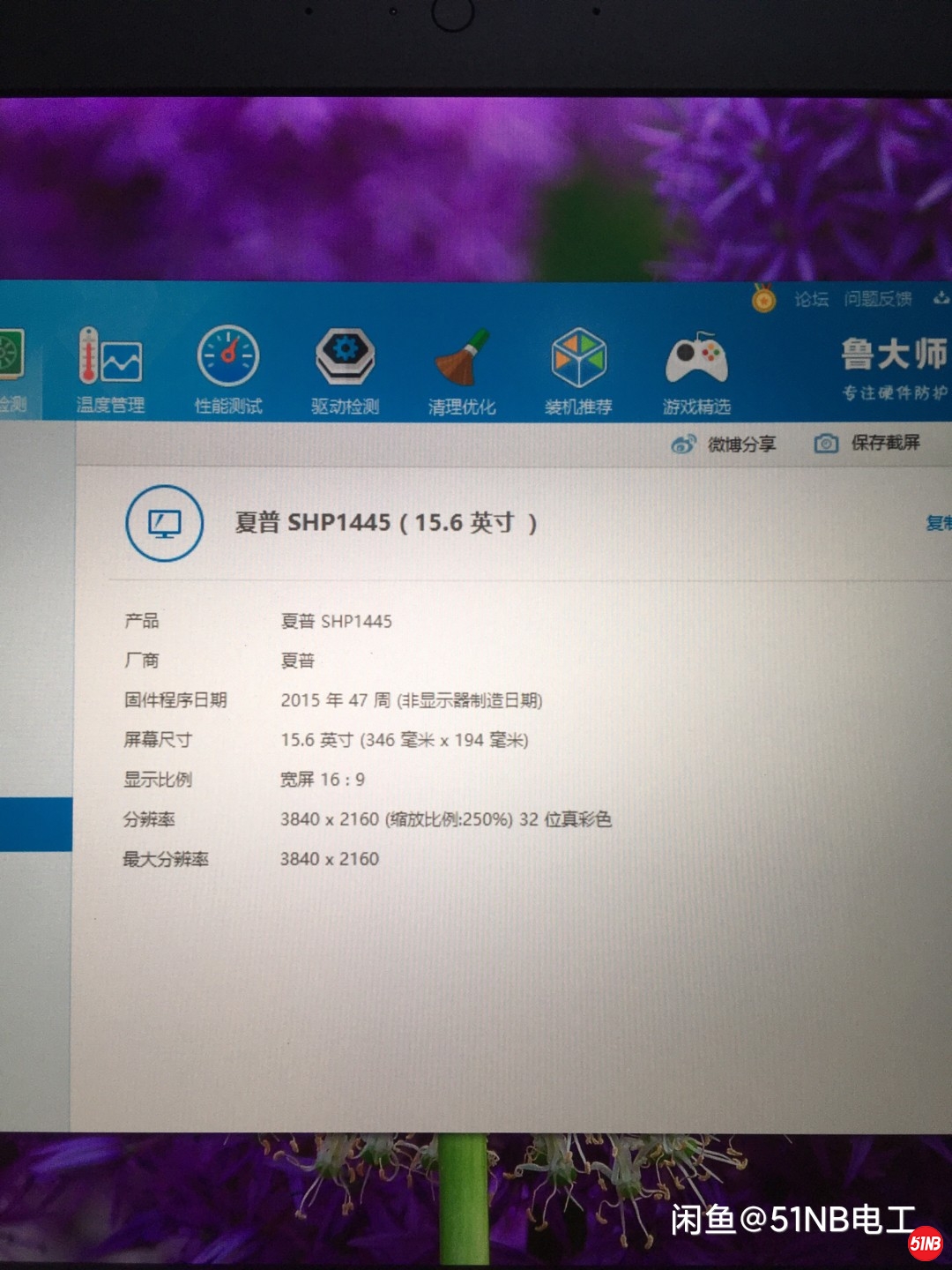This screenshot has height=1270, width=952.
Task: Click the 鲁大师 logo in the header
Action: 894,366
